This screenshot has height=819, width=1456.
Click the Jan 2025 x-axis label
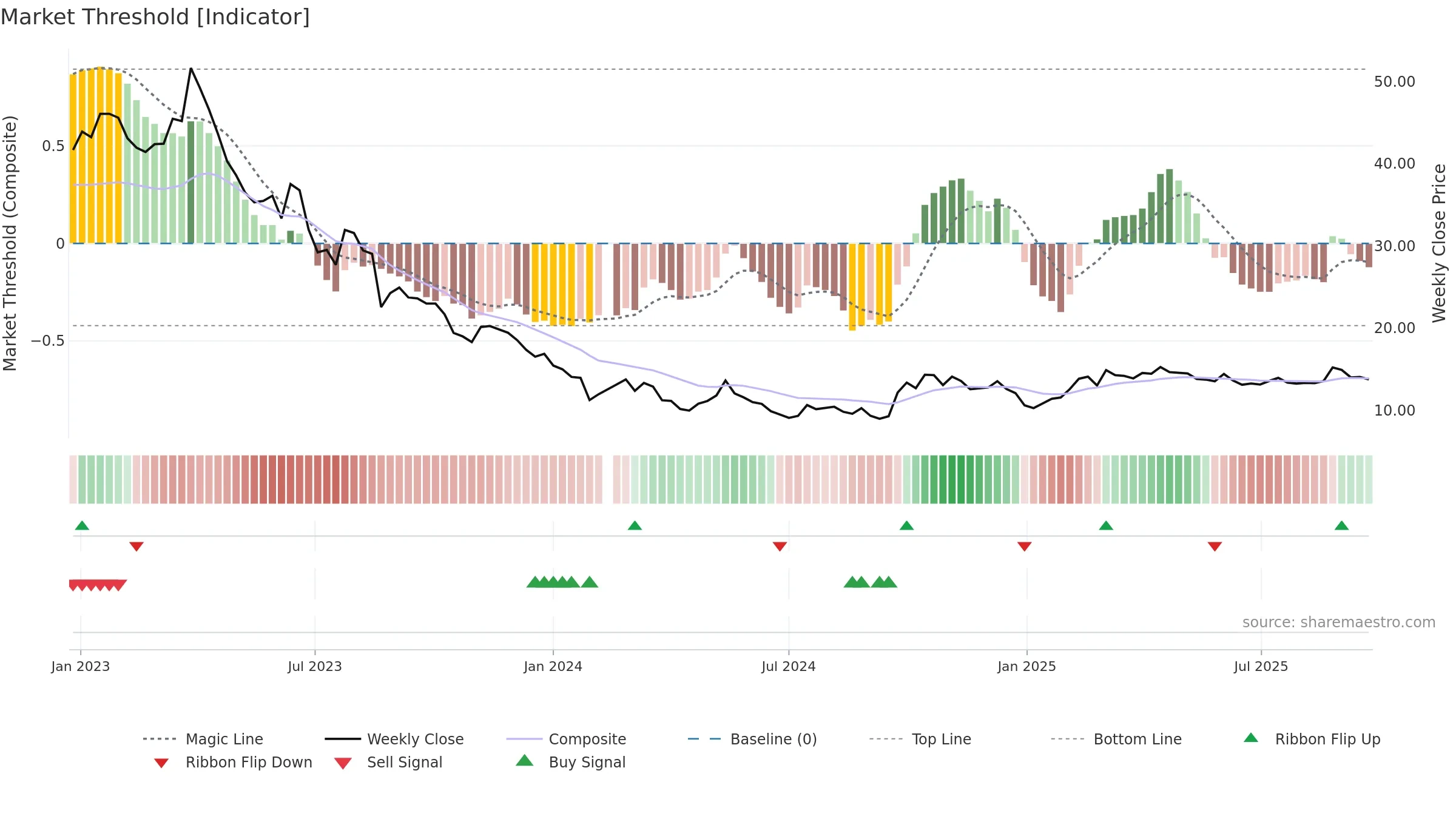coord(1026,666)
